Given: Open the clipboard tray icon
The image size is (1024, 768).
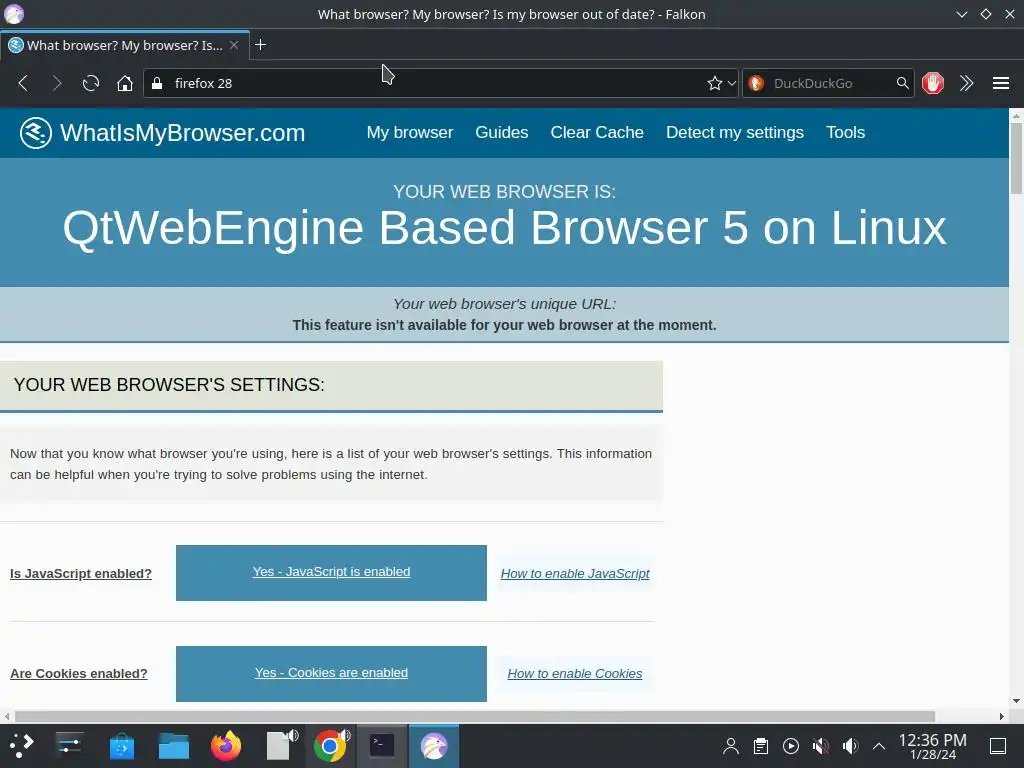Looking at the screenshot, I should pyautogui.click(x=761, y=746).
